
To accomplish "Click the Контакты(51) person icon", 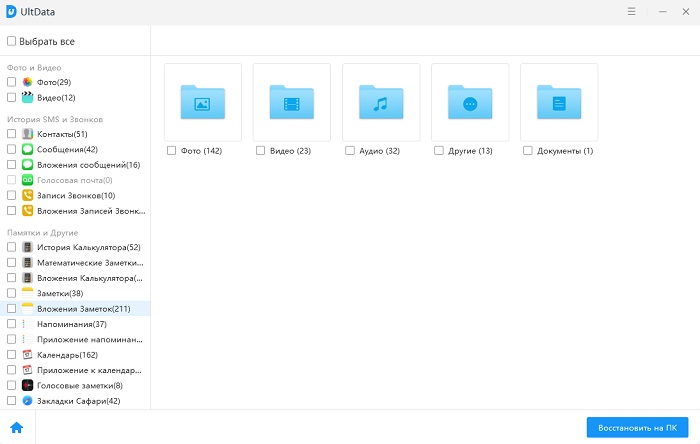I will coord(28,134).
